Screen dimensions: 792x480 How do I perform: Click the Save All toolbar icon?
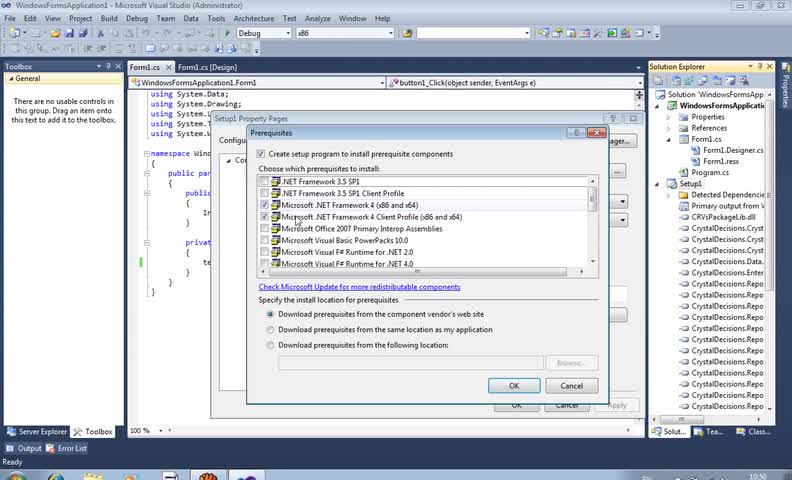click(83, 33)
